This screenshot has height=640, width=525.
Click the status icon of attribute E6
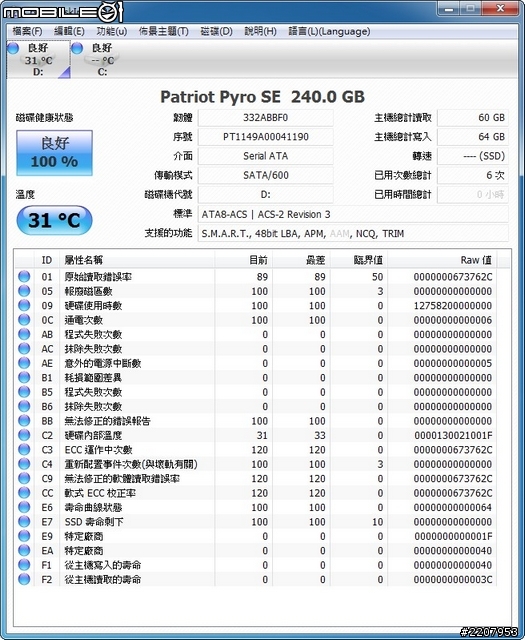pos(24,507)
